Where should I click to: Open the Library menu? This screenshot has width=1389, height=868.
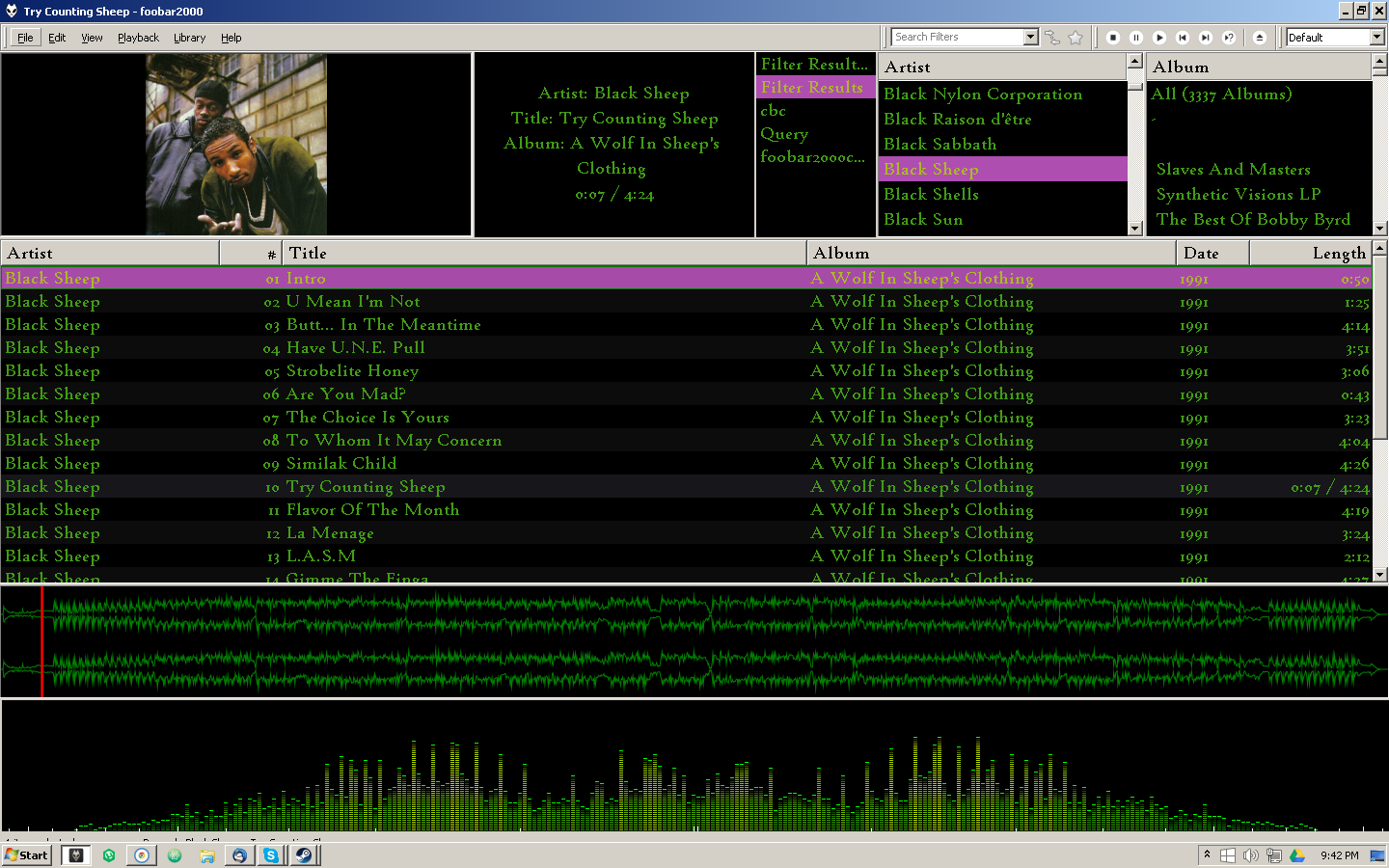click(x=189, y=38)
